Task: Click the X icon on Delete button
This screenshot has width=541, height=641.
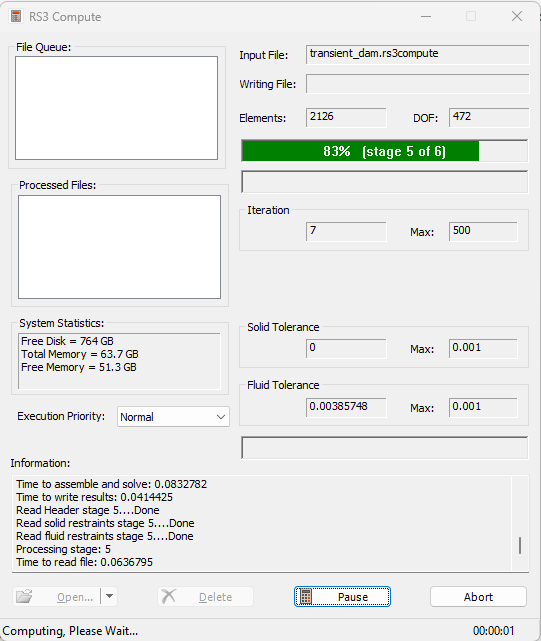Action: coord(168,596)
